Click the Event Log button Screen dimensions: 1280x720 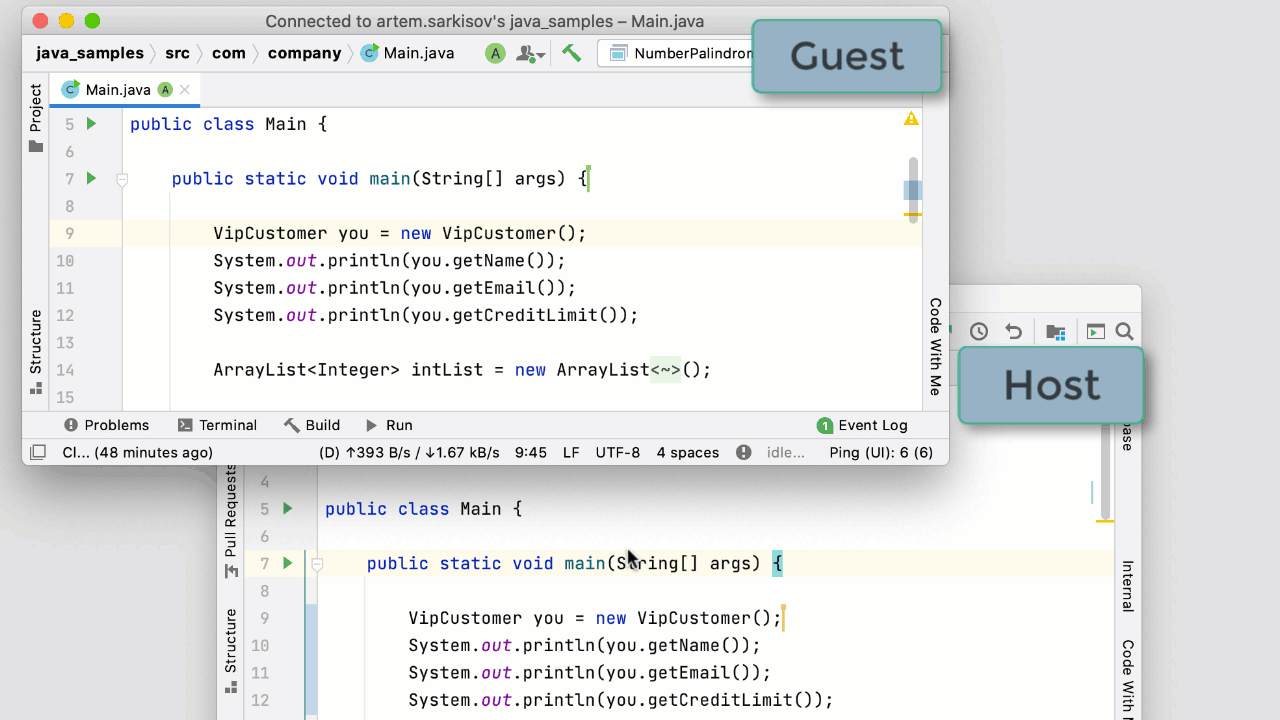point(862,425)
